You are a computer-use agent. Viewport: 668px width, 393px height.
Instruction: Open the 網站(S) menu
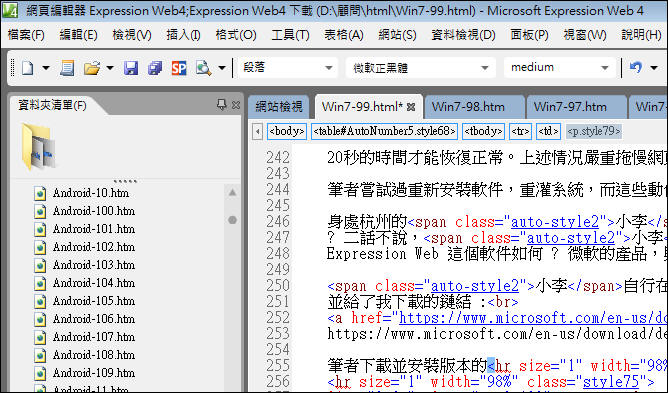pyautogui.click(x=397, y=35)
